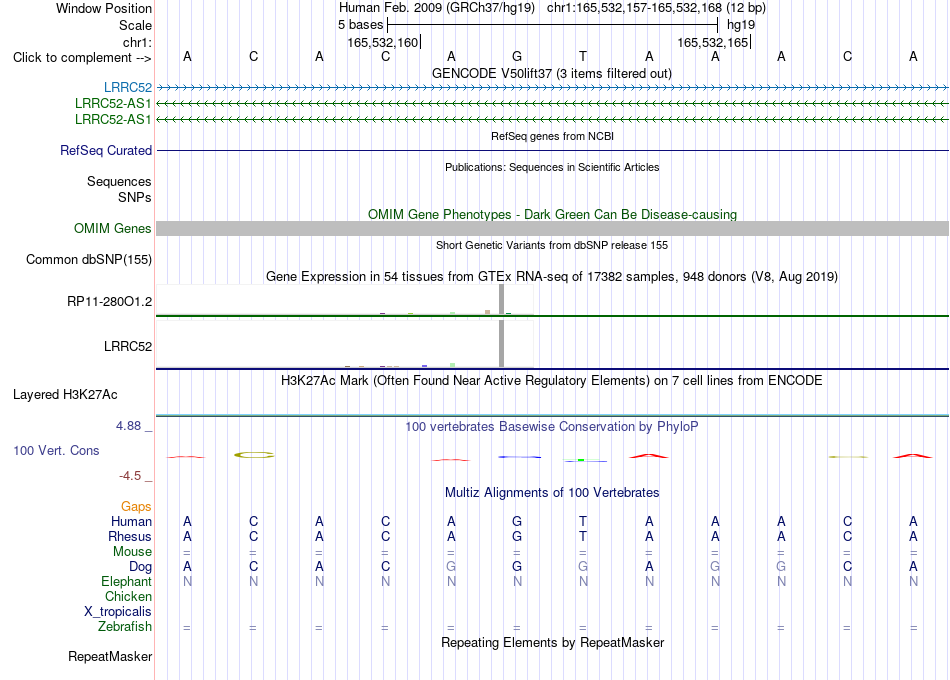Click the Elephant species row label
This screenshot has width=950, height=680.
click(127, 582)
